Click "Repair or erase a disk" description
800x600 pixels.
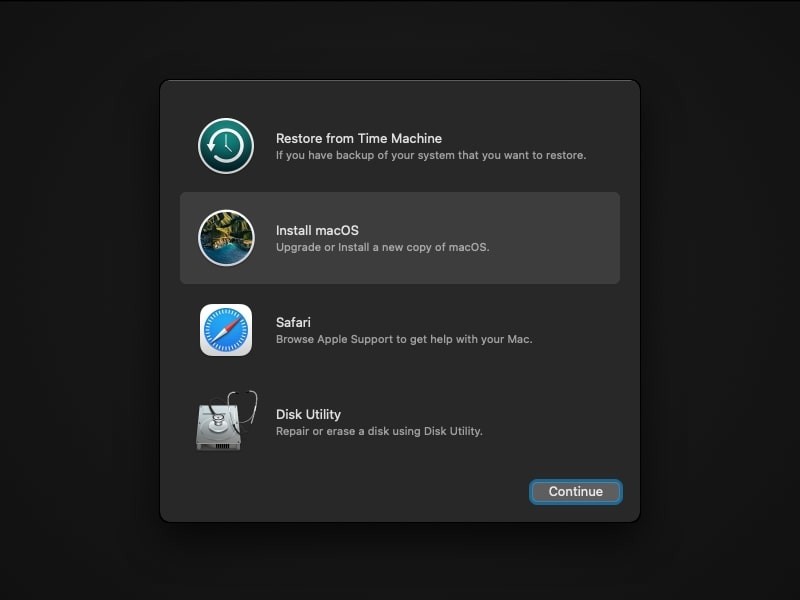379,431
